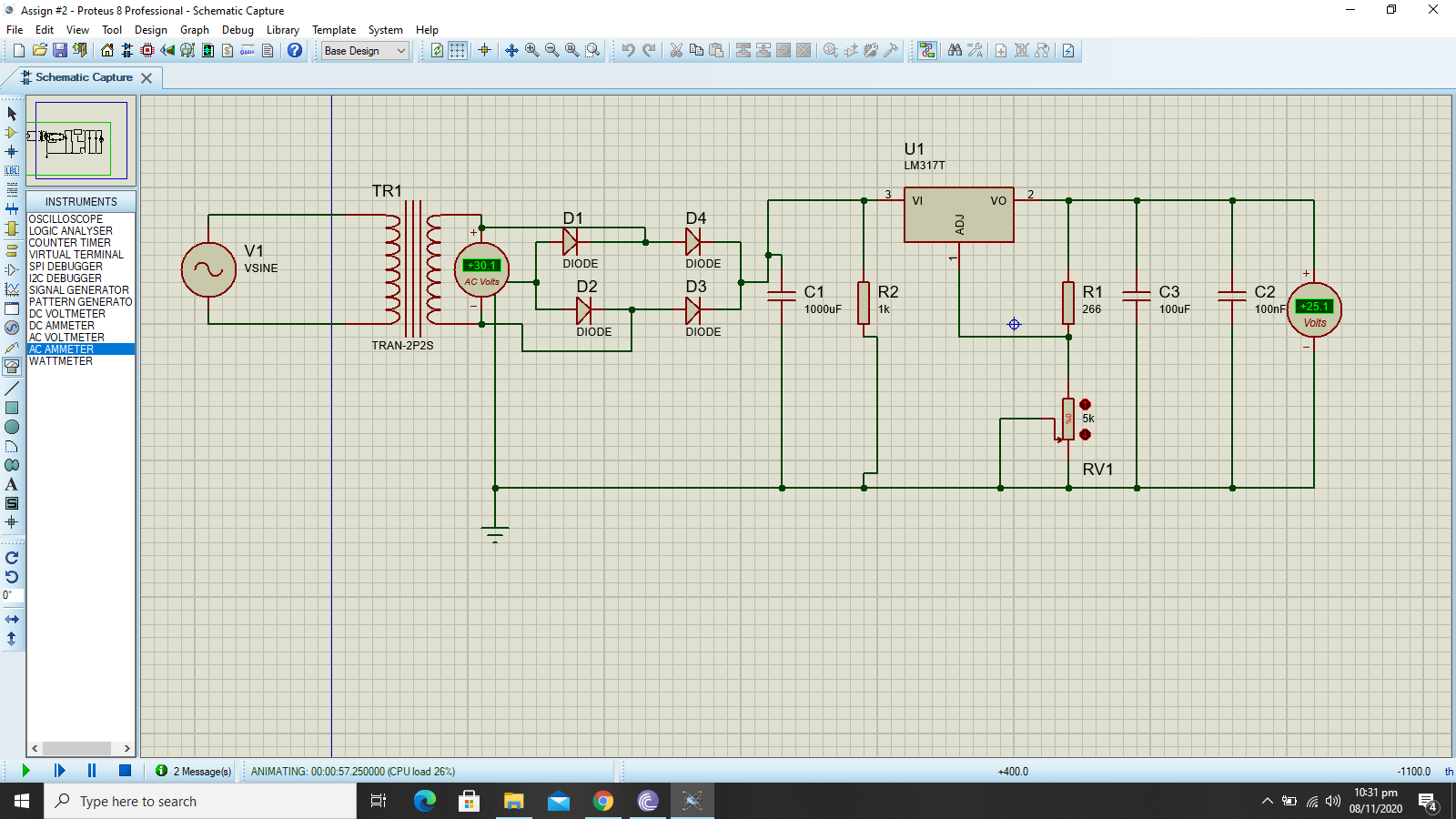Viewport: 1456px width, 819px height.
Task: Close the Schematic Capture tab
Action: click(147, 78)
